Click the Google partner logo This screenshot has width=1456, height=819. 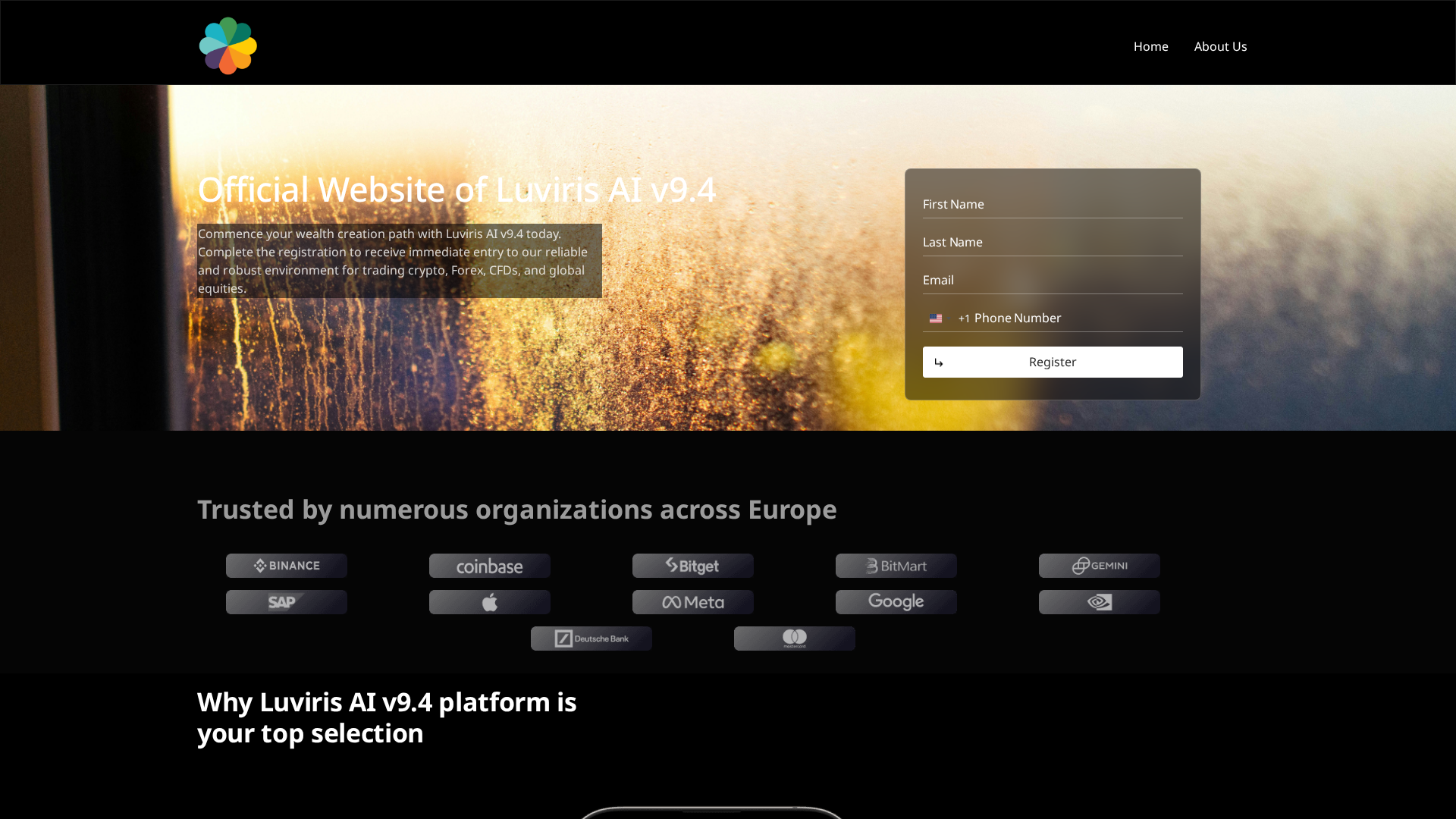tap(896, 601)
